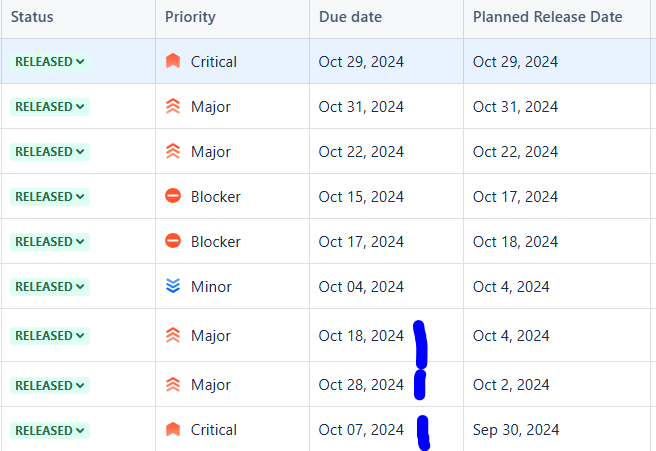This screenshot has width=656, height=451.
Task: Edit planned release date Sep 30, 2024
Action: pyautogui.click(x=516, y=430)
